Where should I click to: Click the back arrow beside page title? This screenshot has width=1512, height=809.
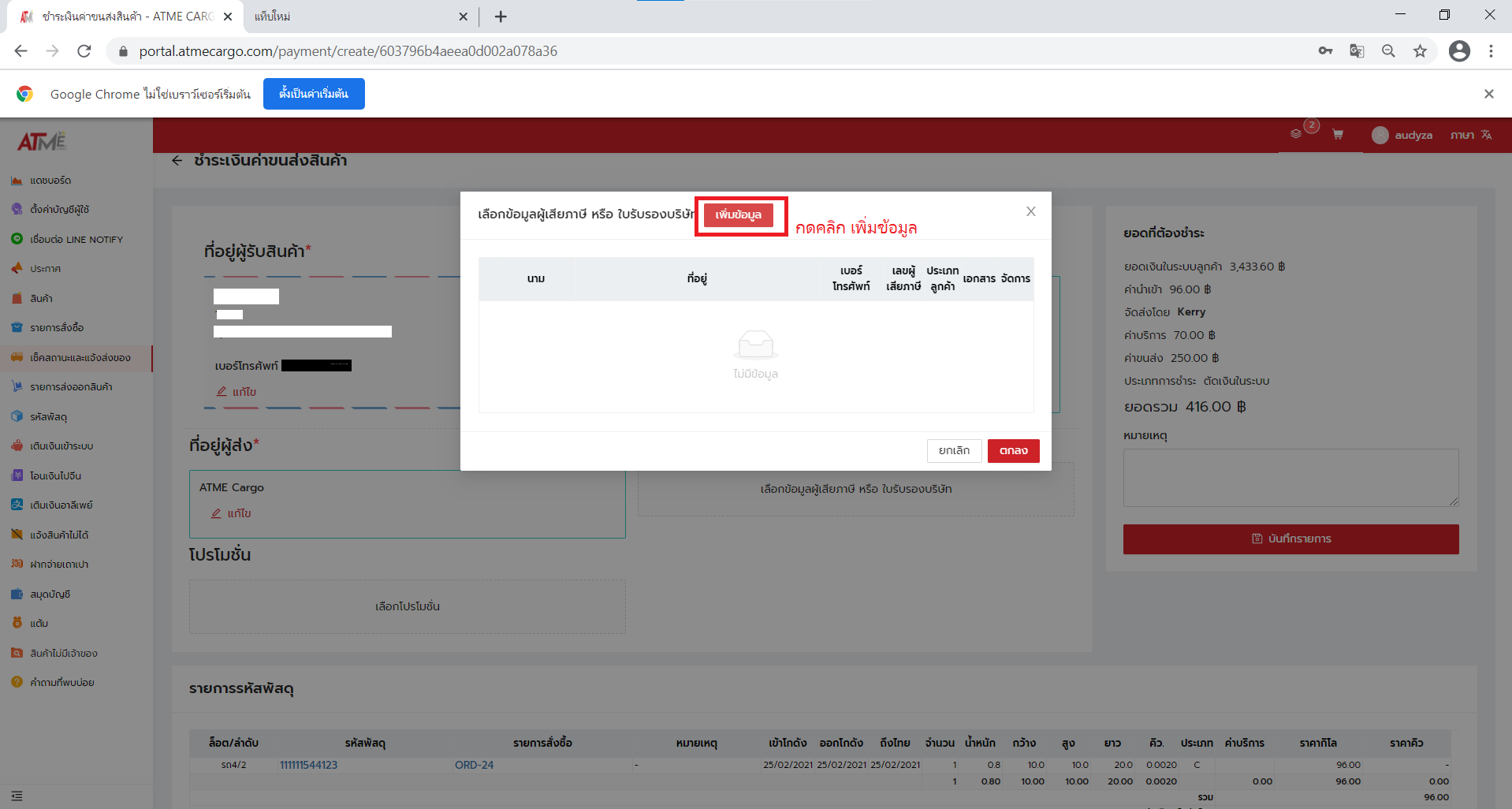pyautogui.click(x=177, y=161)
